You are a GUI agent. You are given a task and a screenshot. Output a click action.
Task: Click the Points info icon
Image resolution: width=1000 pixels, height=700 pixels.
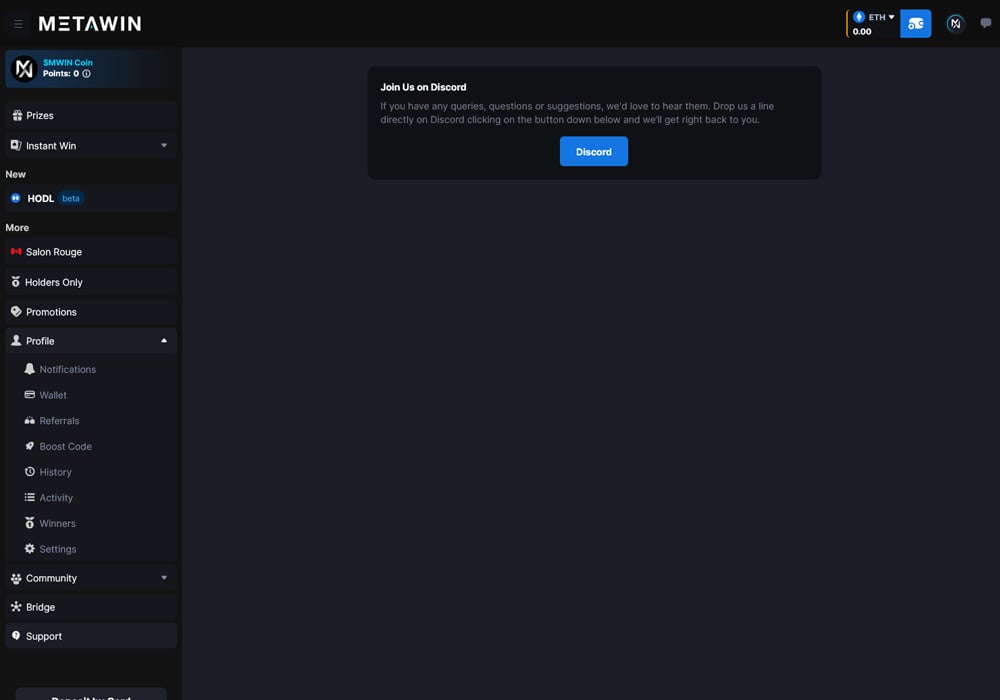click(x=87, y=73)
